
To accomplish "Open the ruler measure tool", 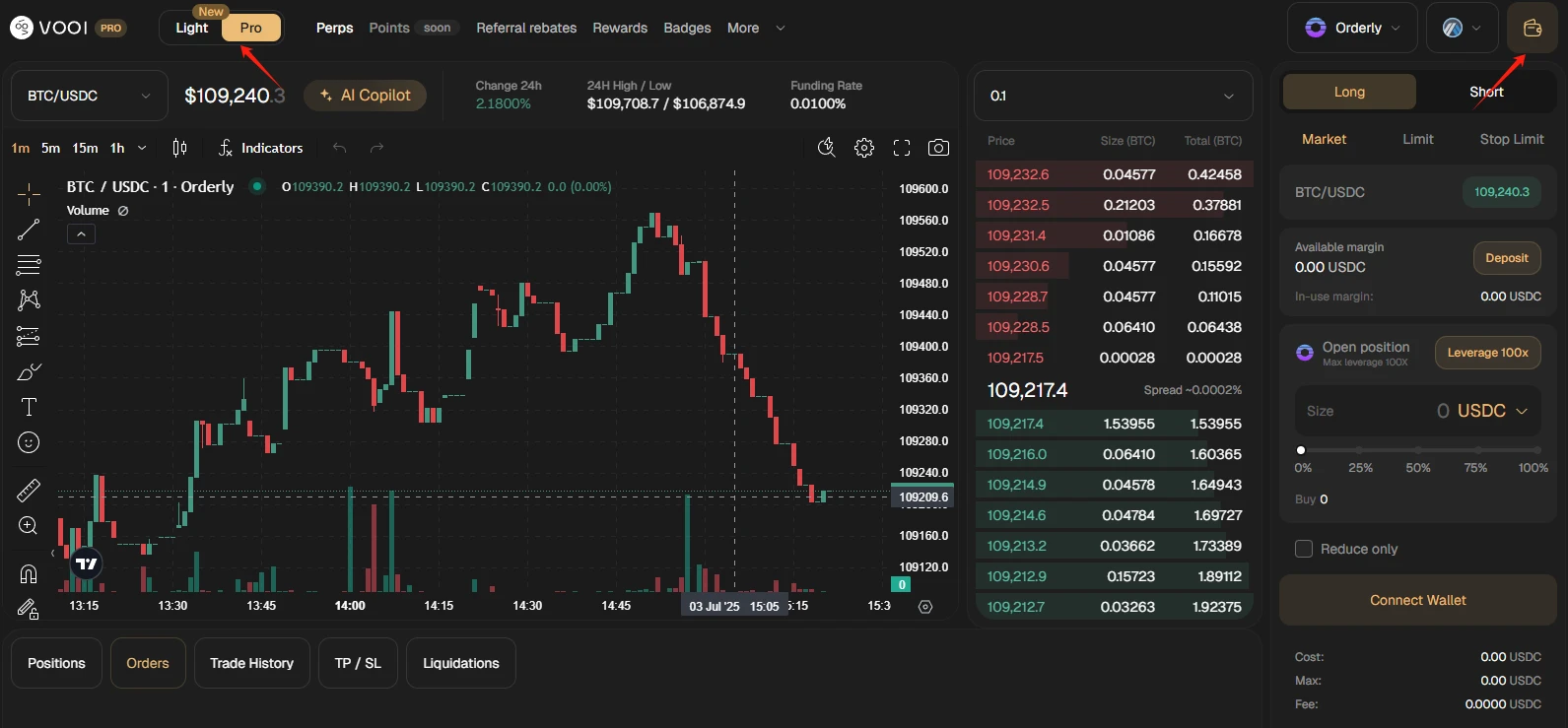I will coord(29,490).
